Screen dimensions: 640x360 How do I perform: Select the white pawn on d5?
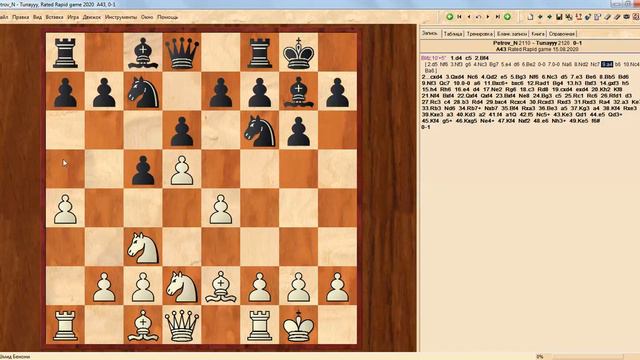tap(182, 169)
